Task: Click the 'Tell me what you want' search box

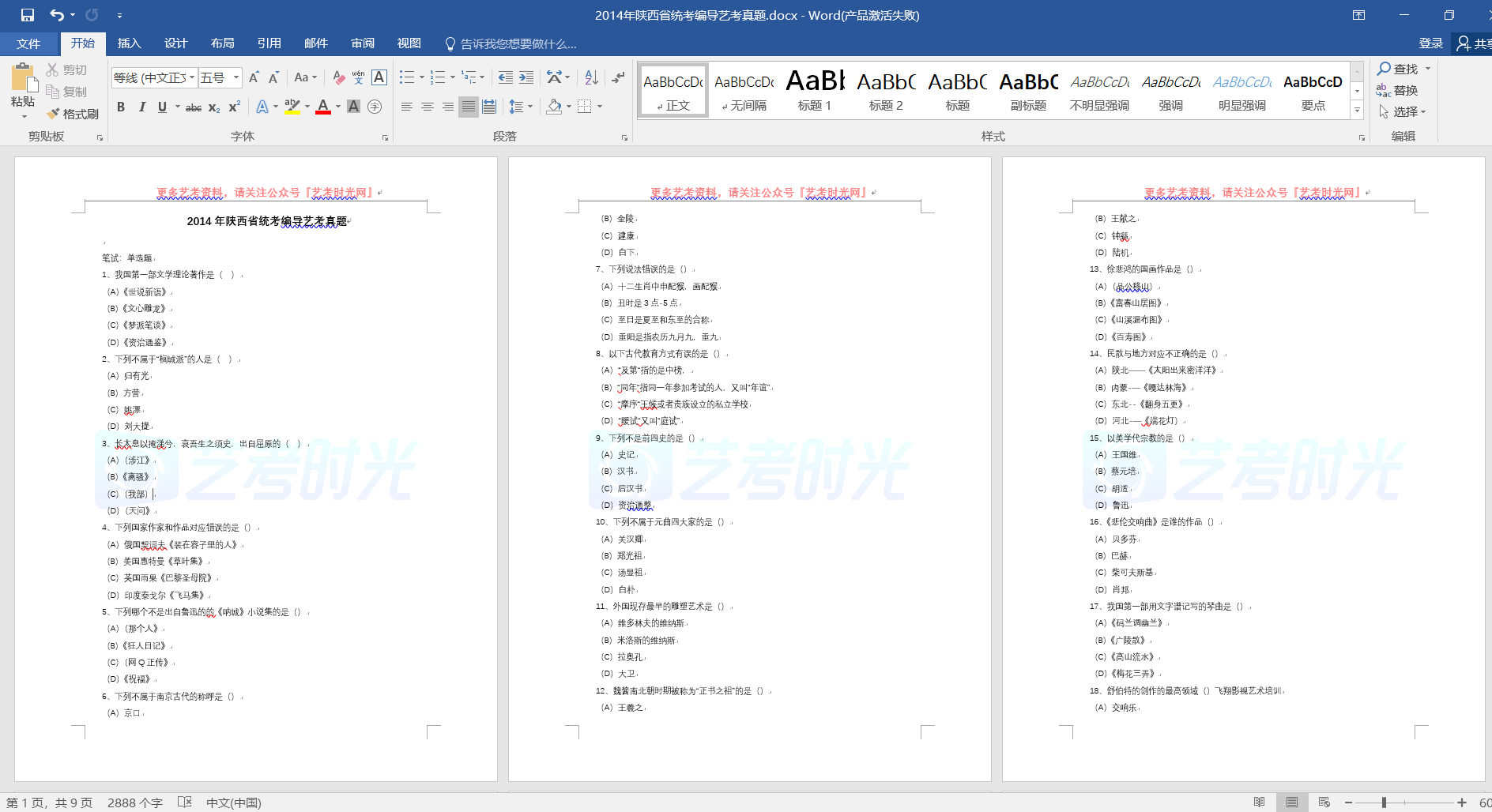Action: coord(518,43)
